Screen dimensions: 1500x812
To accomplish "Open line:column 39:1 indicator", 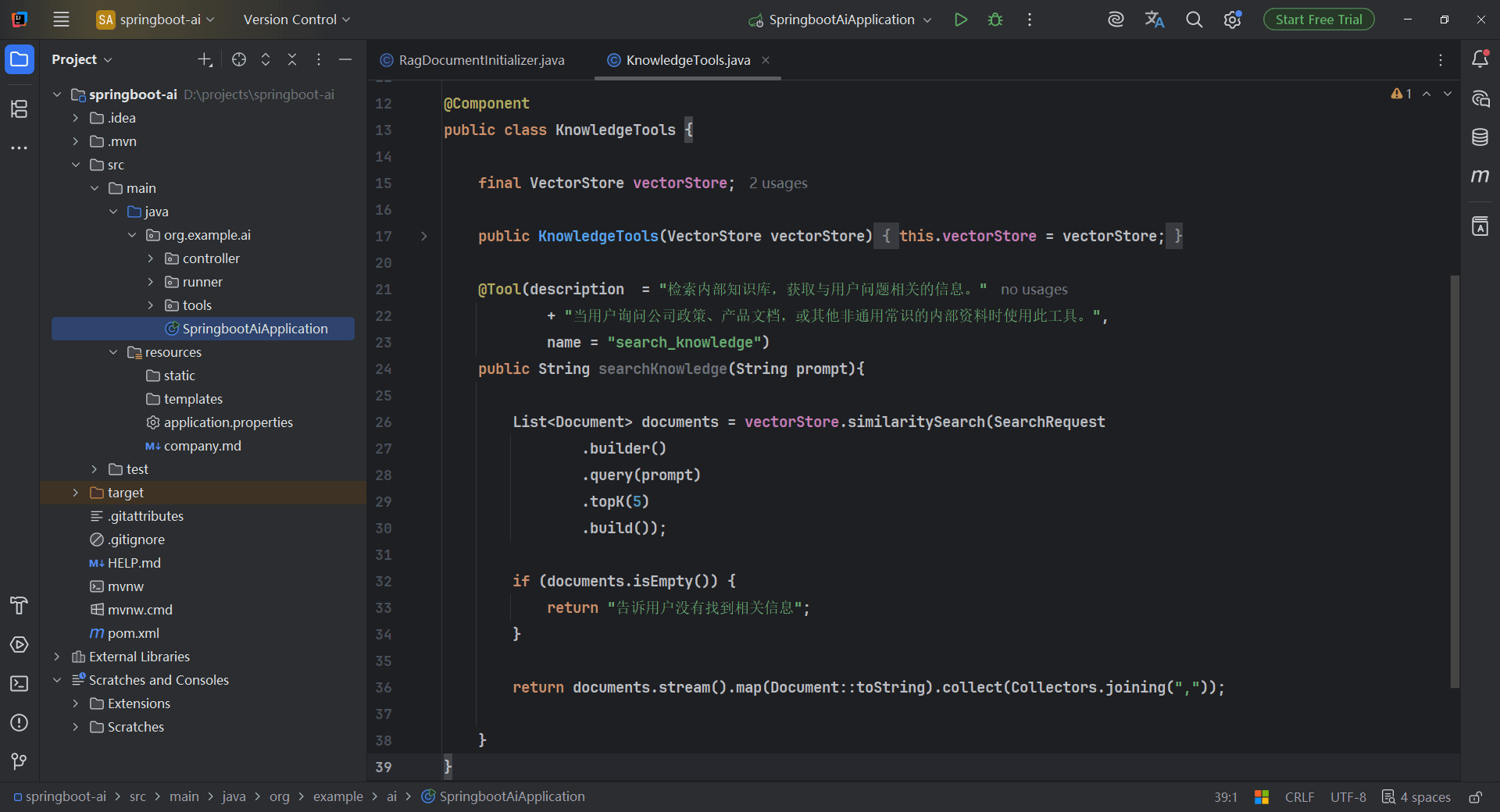I will pyautogui.click(x=1225, y=797).
